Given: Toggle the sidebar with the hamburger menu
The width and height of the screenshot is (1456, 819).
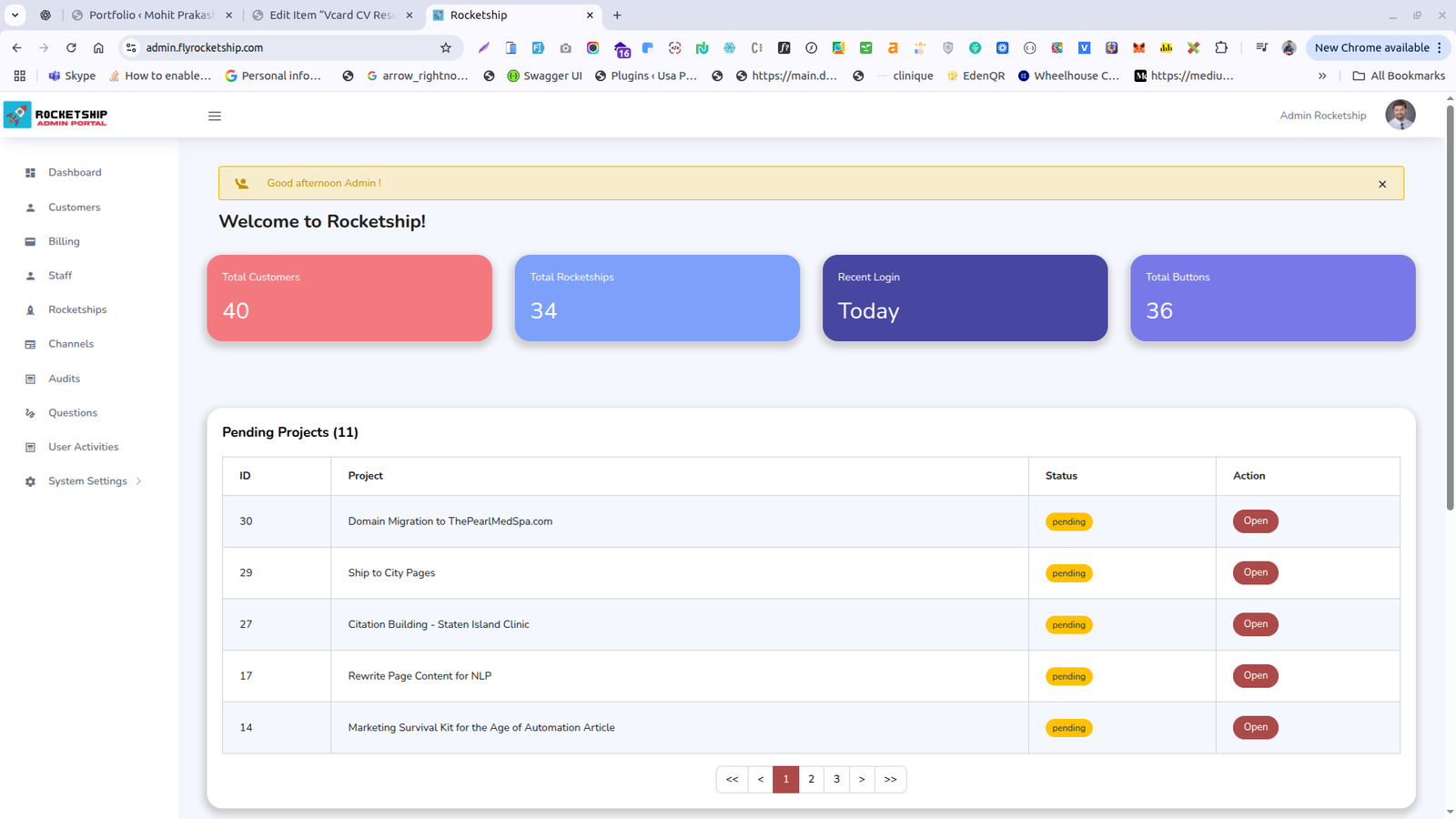Looking at the screenshot, I should pos(214,116).
